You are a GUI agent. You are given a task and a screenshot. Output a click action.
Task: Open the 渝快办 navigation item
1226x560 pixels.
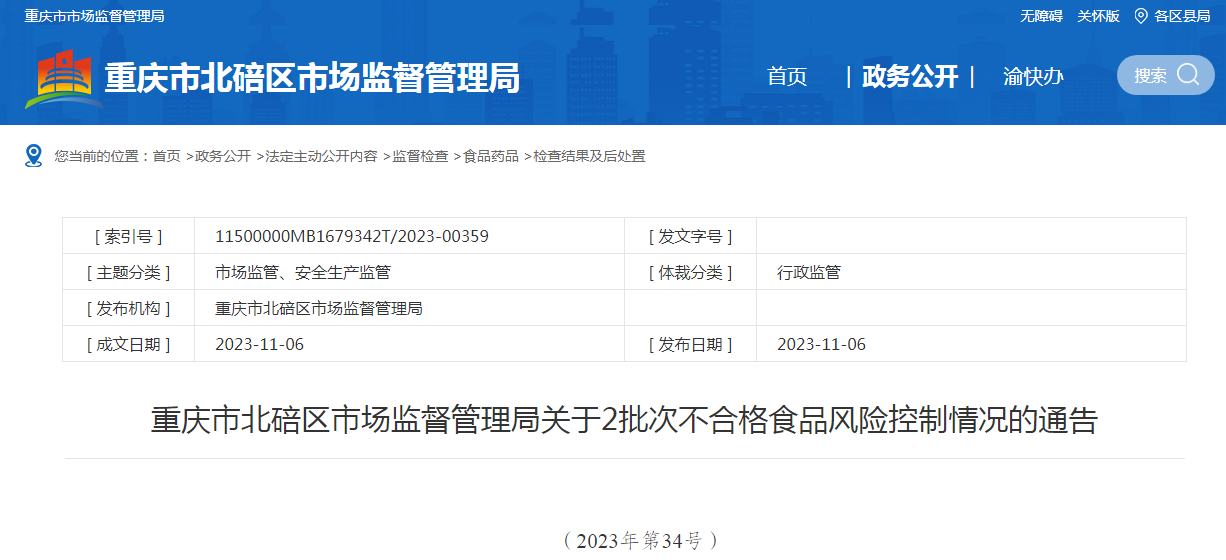click(1033, 76)
